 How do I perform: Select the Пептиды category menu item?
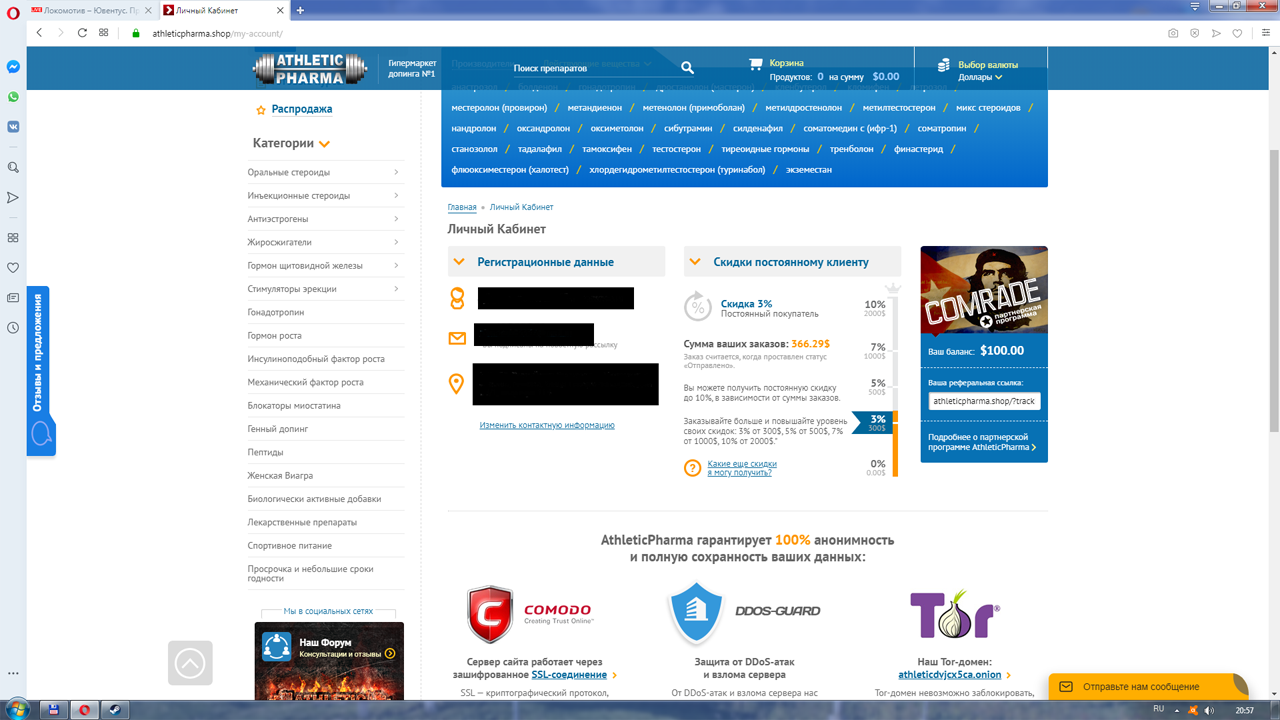pos(266,452)
